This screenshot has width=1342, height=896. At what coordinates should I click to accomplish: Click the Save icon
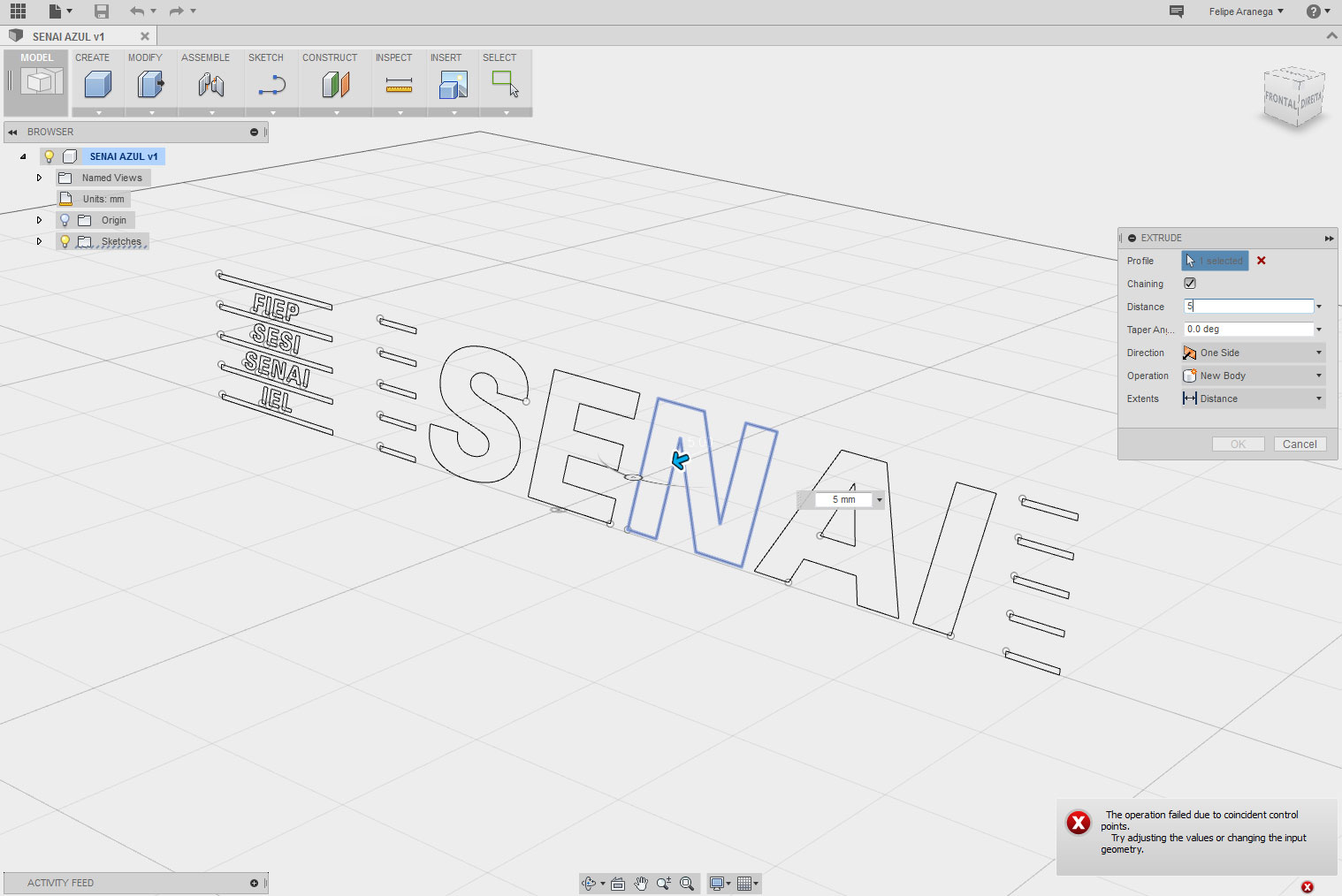[102, 11]
